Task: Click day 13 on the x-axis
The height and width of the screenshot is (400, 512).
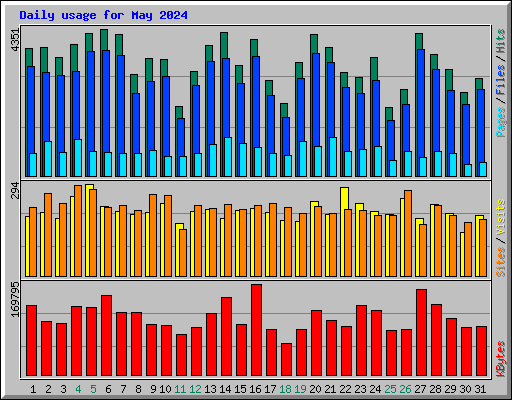Action: 210,389
